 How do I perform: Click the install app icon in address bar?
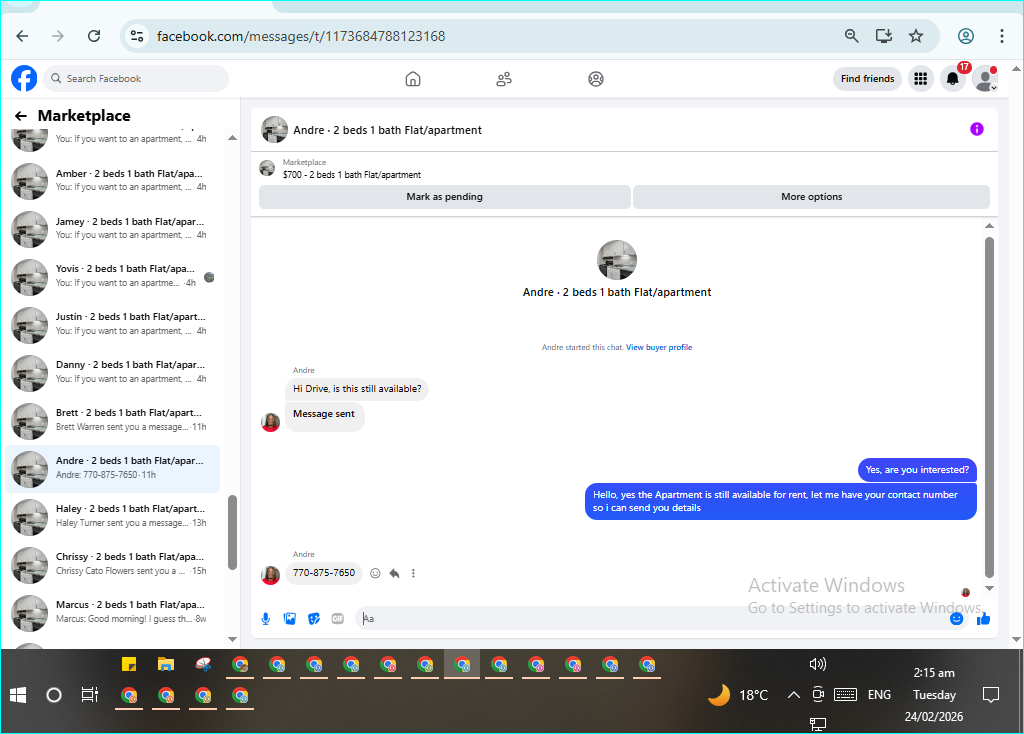(x=884, y=36)
